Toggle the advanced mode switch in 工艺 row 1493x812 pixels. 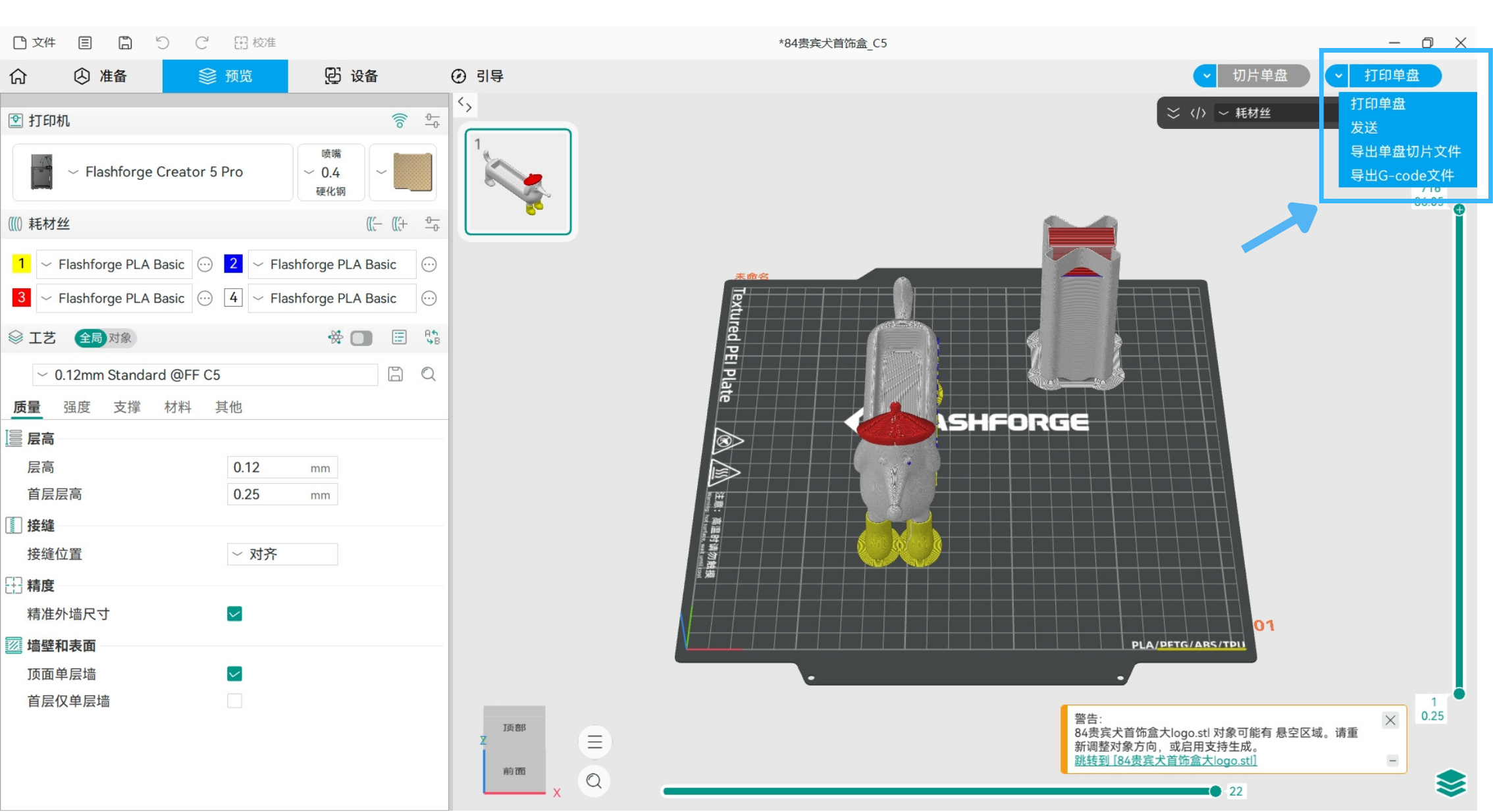pyautogui.click(x=361, y=338)
